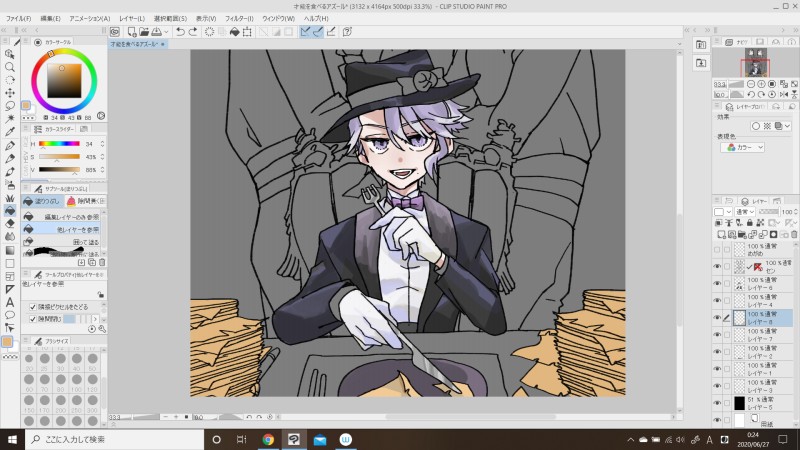
Task: Open the ウィンドウ(W) menu
Action: coord(279,18)
